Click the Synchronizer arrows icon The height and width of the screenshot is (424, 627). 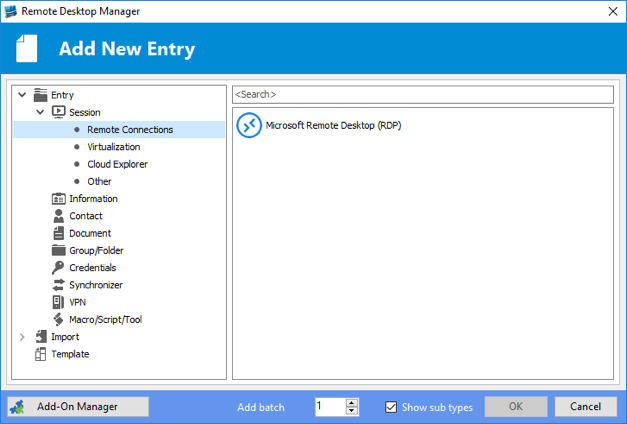point(58,285)
